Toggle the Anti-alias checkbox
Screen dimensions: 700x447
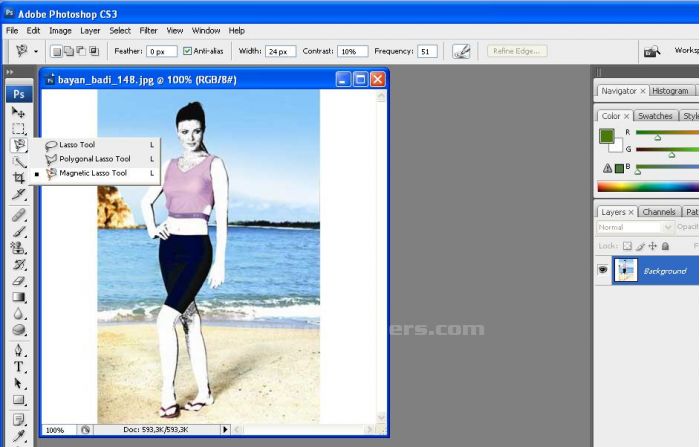click(188, 51)
